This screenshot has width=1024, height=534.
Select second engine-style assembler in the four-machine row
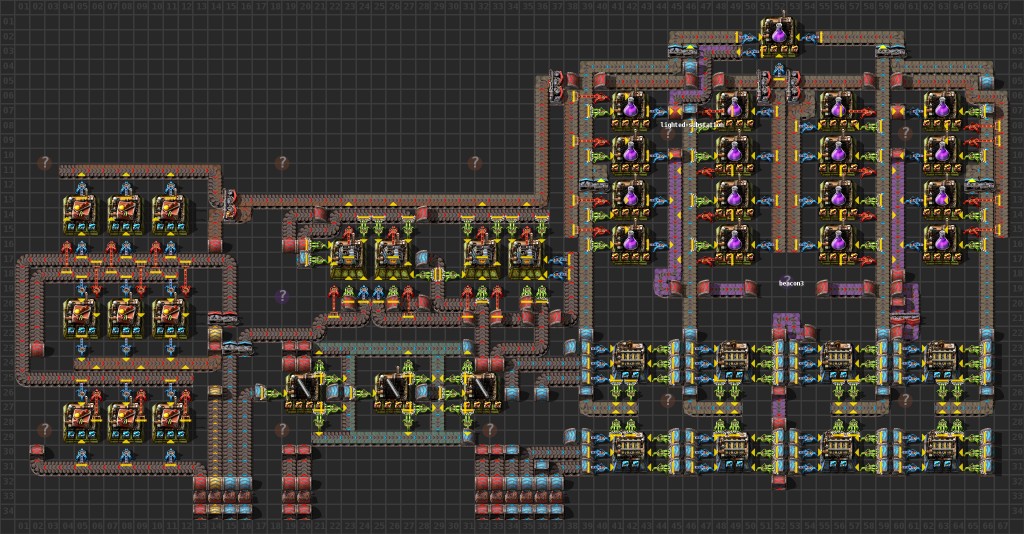[392, 259]
